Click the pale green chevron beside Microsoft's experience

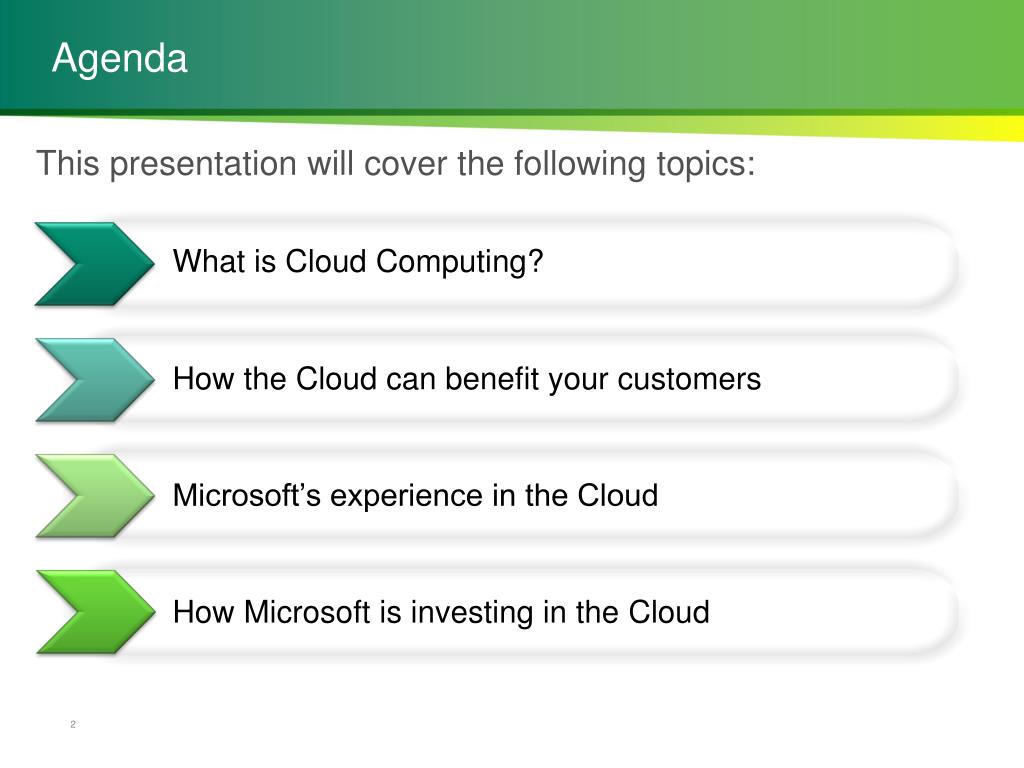95,496
